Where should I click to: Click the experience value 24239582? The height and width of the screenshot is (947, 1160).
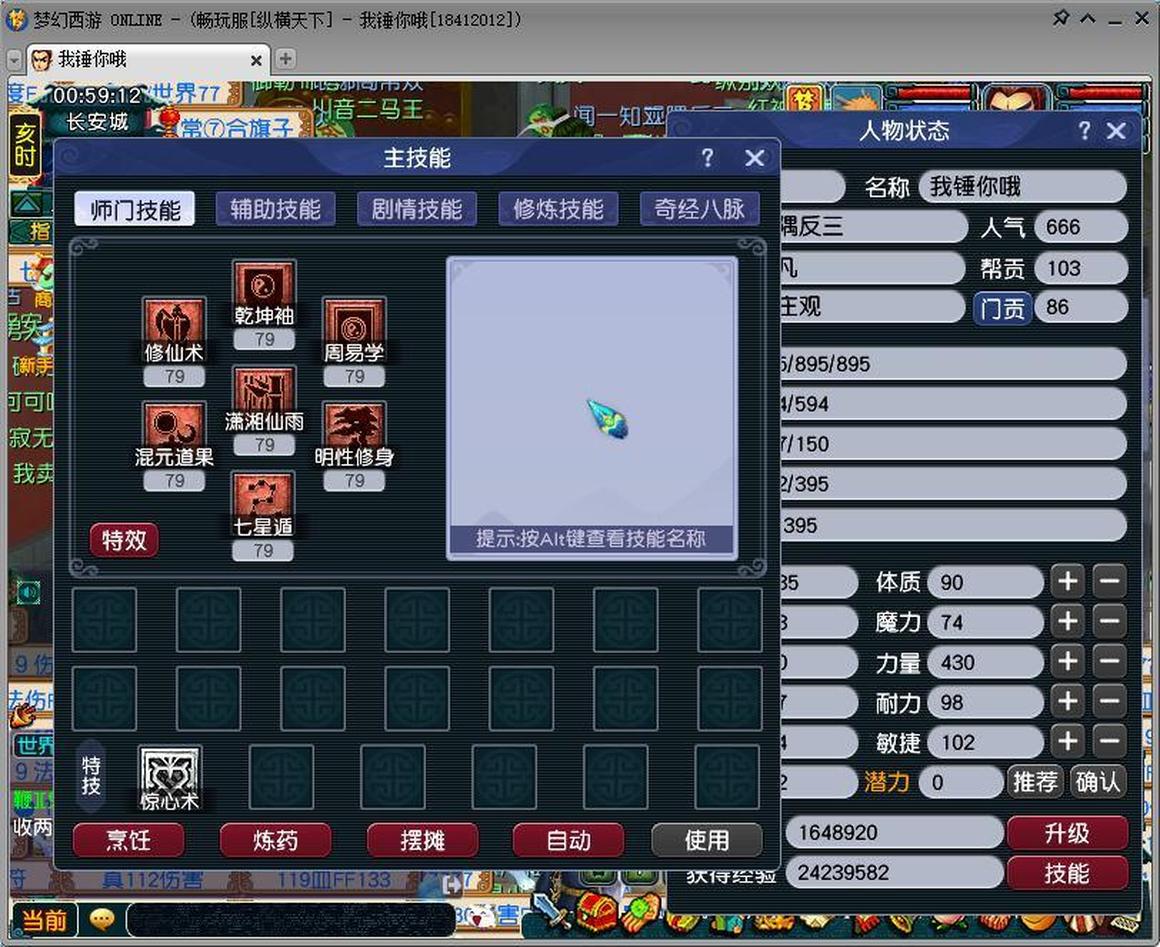click(x=894, y=873)
